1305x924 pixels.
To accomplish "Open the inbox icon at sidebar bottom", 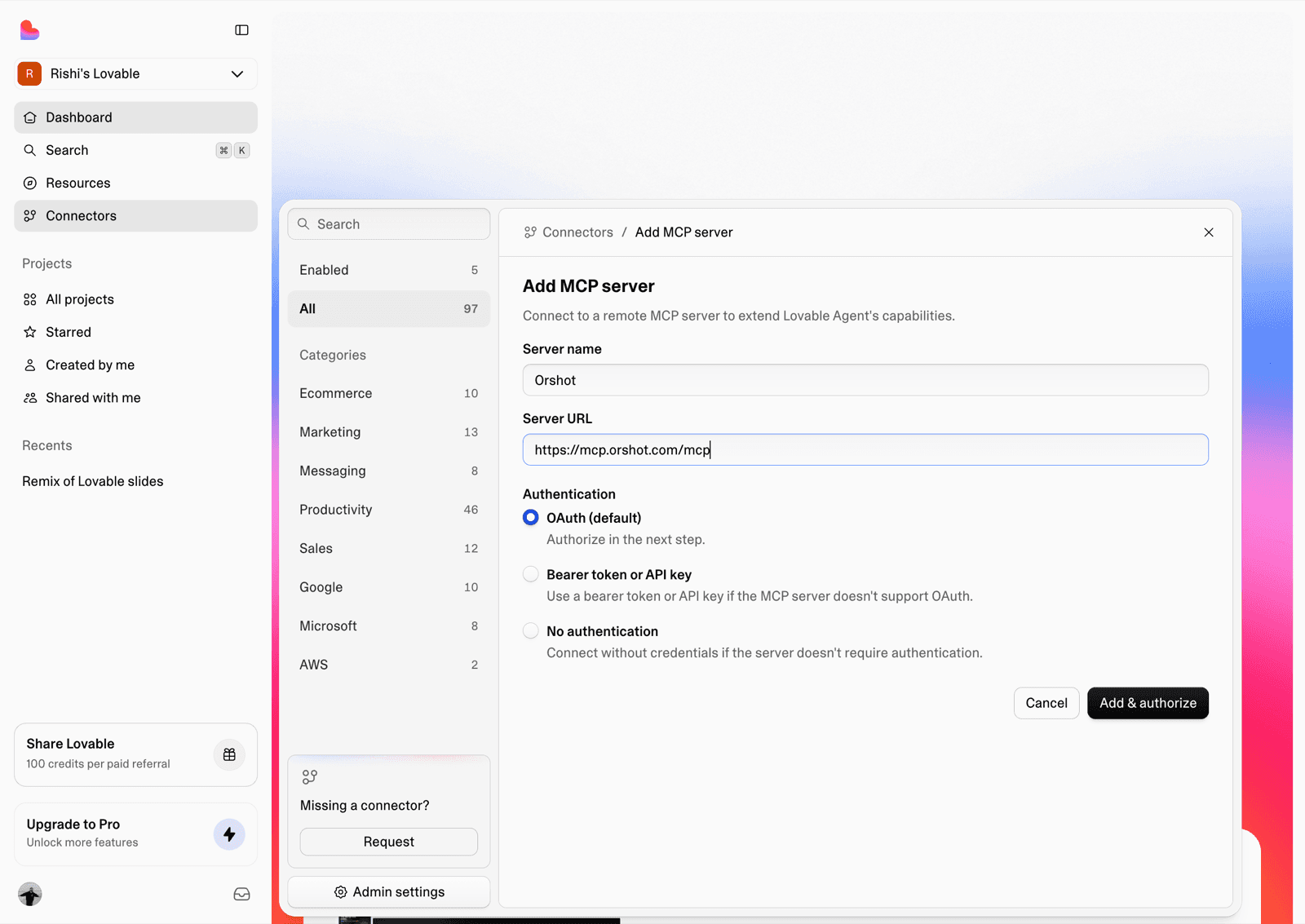I will [x=241, y=894].
